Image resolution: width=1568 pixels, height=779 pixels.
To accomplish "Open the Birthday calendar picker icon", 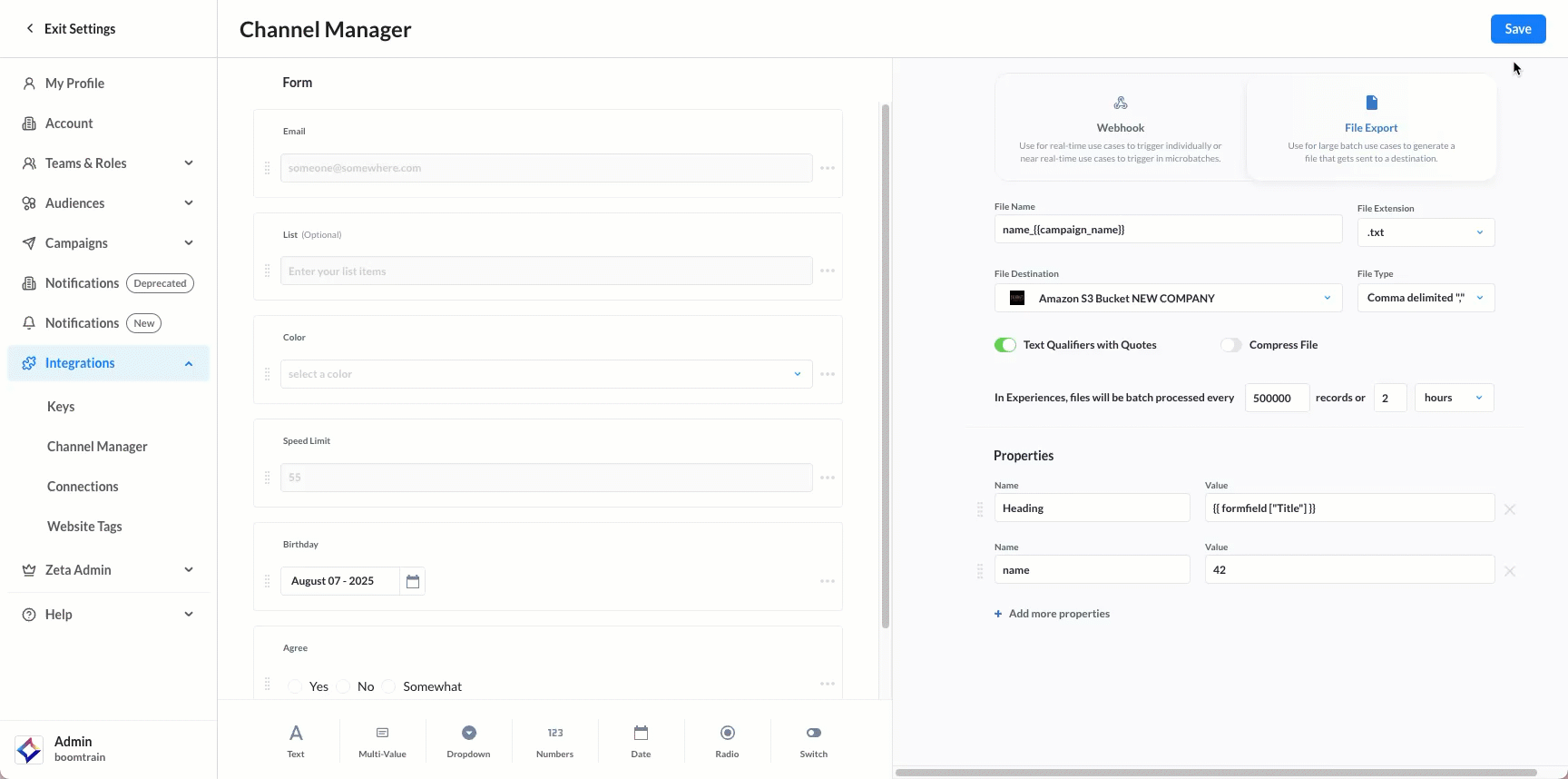I will click(x=413, y=581).
